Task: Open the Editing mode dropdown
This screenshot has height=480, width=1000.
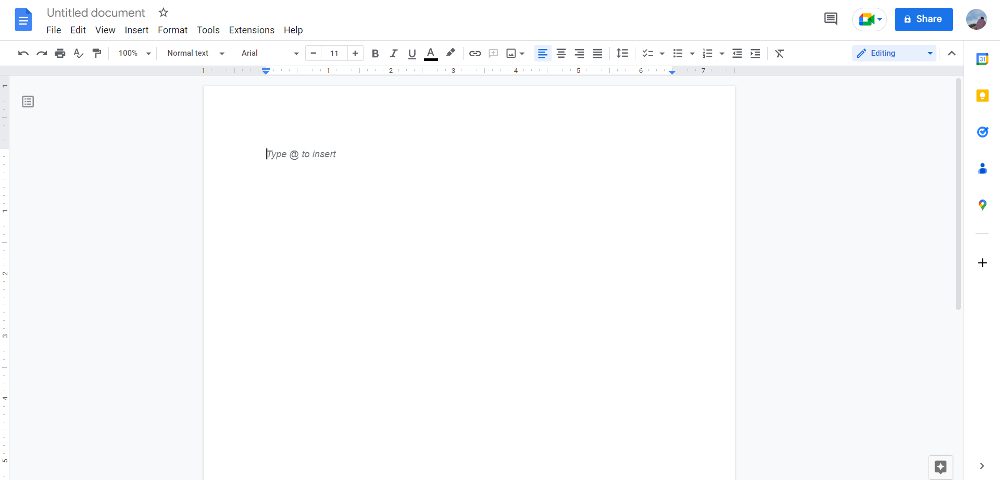Action: [894, 54]
